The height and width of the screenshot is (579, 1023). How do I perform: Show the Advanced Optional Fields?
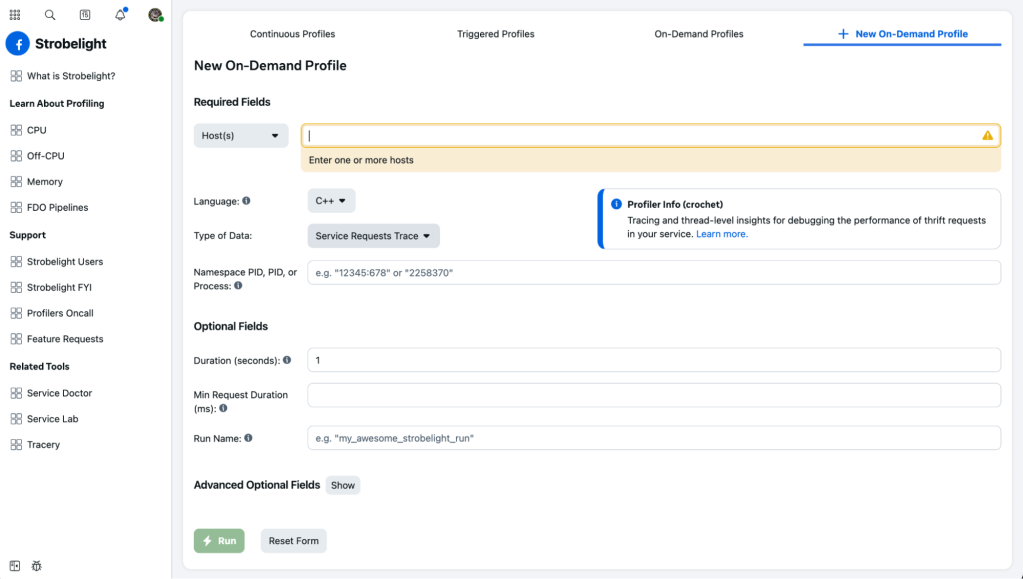(343, 485)
